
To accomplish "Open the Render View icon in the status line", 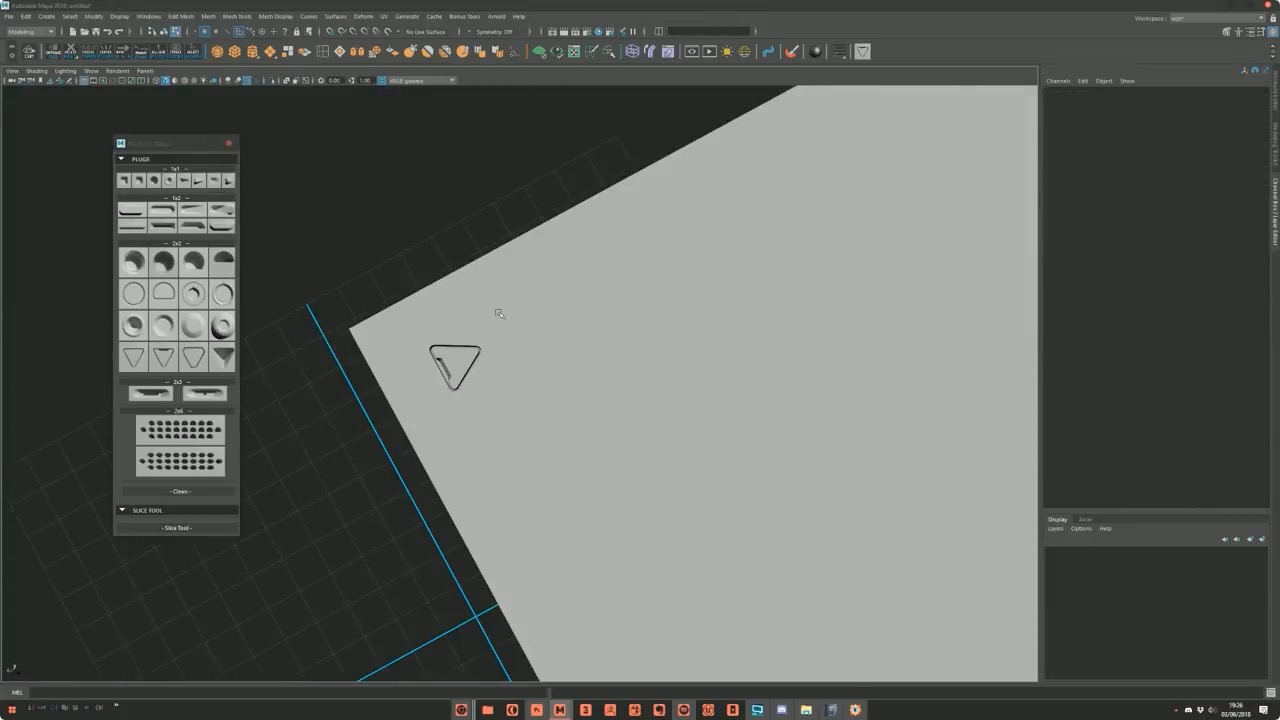I will coord(553,31).
